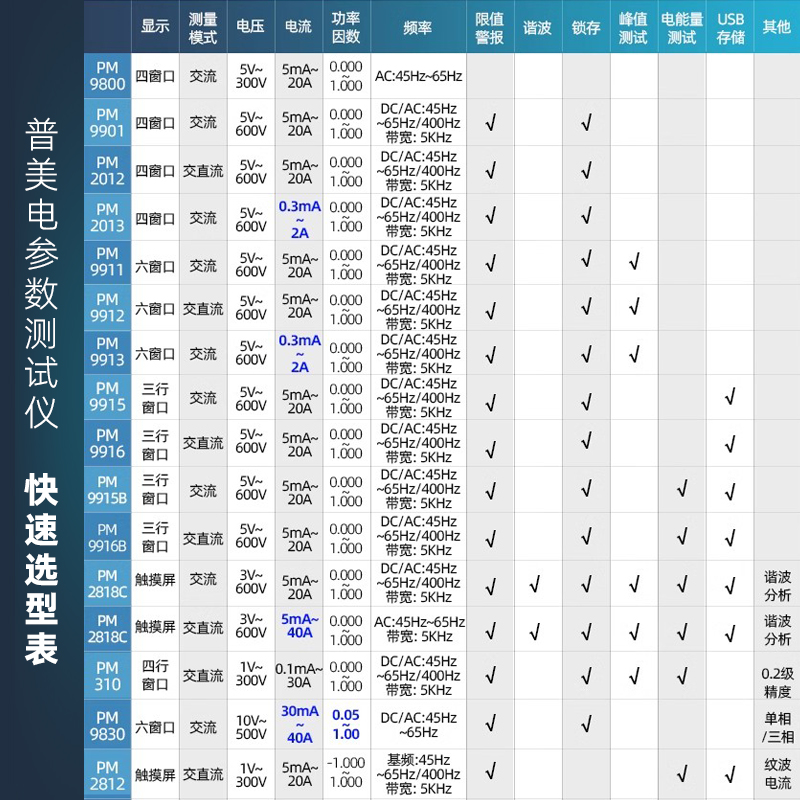Select the PM 2013 model cell
The image size is (800, 800).
pos(107,217)
